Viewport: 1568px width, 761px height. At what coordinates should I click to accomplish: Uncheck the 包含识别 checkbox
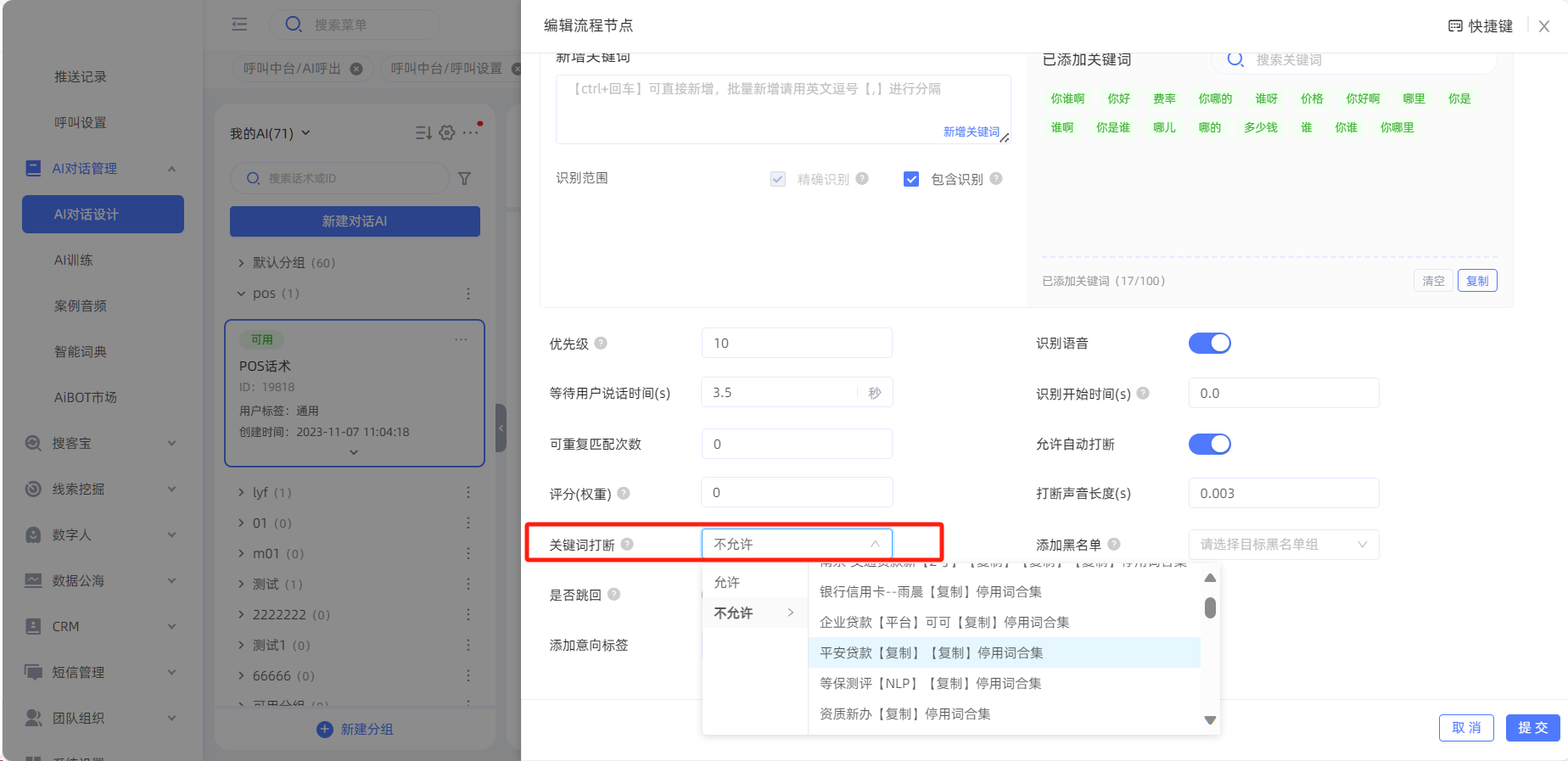pyautogui.click(x=911, y=179)
